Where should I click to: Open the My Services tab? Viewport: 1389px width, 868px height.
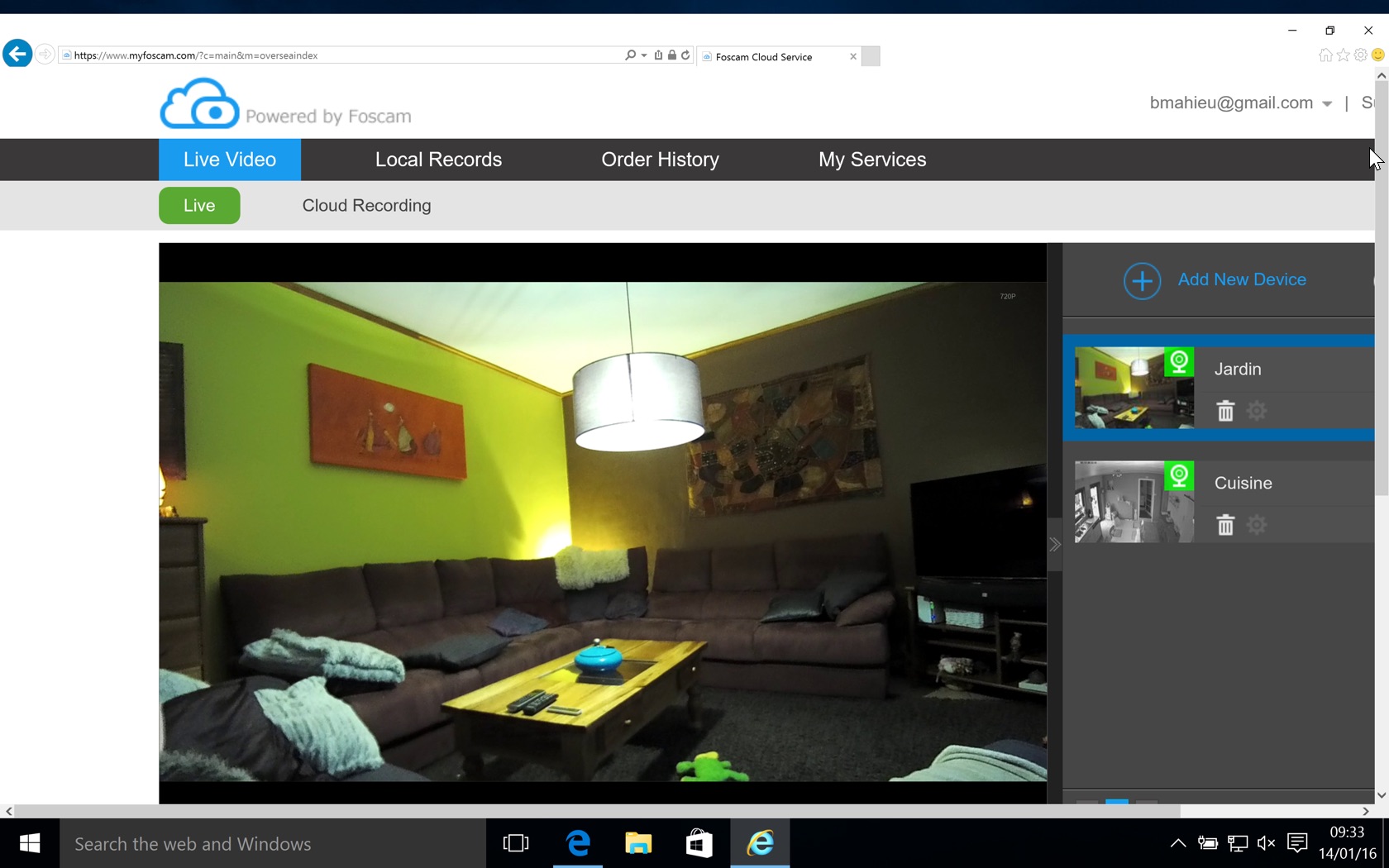(872, 160)
